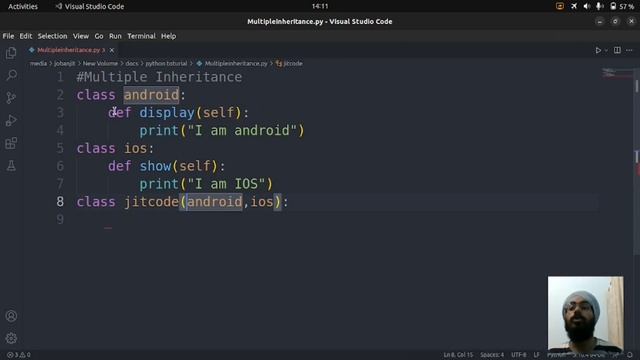Open the Accounts menu icon
Screen dimensions: 640x360
[x=11, y=316]
